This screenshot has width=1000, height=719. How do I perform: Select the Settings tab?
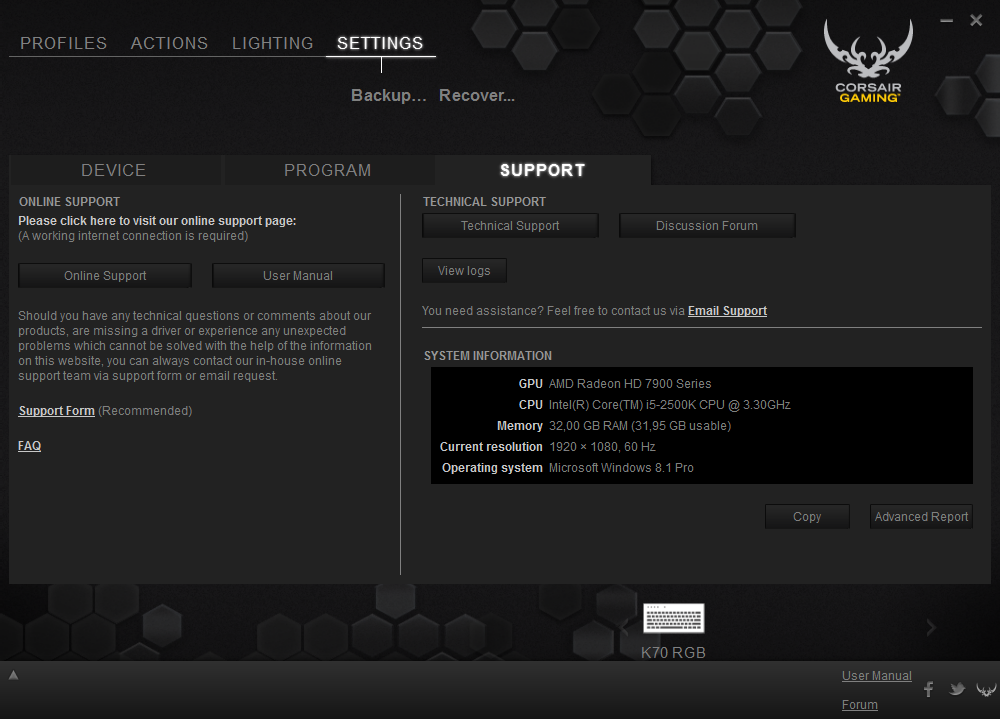[x=380, y=43]
